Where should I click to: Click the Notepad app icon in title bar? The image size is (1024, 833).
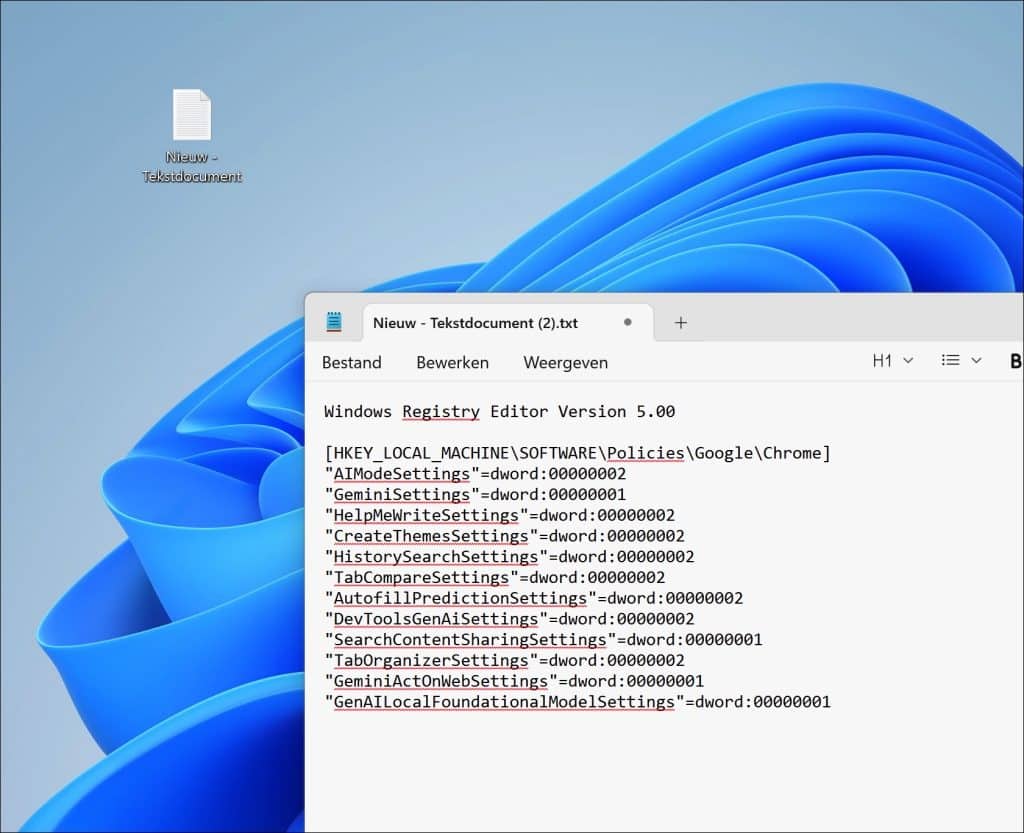point(334,322)
